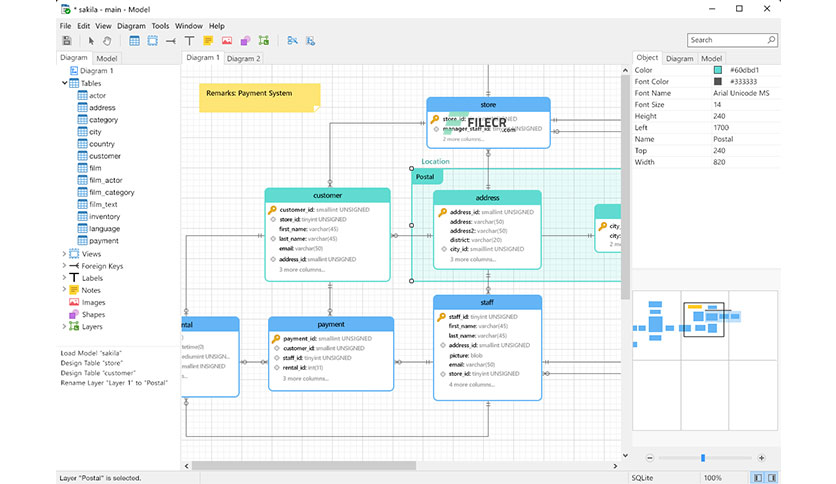Screen dimensions: 836x484
Task: Click the Width value 820
Action: click(x=719, y=162)
